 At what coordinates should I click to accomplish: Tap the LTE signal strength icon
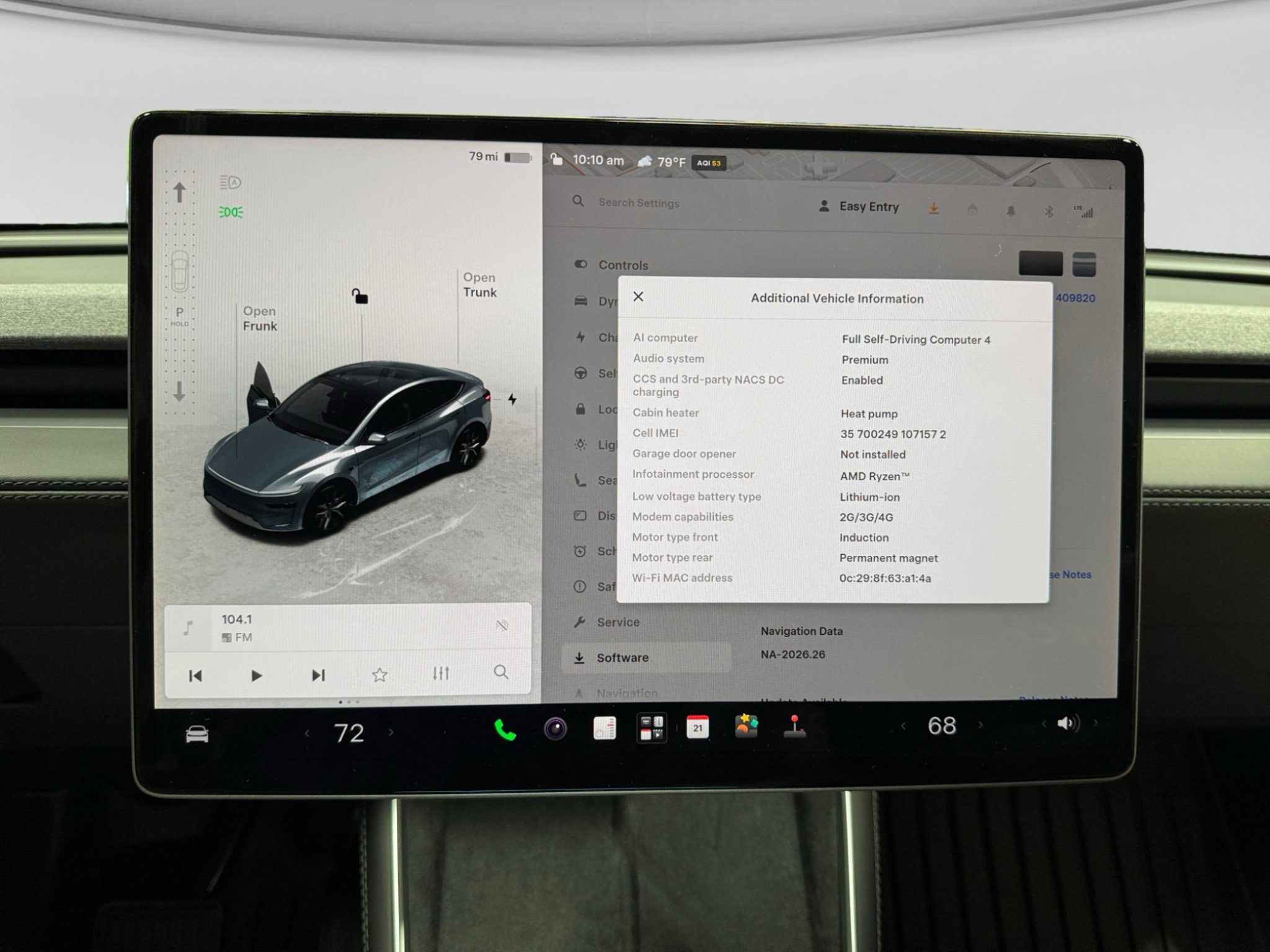tap(1084, 211)
